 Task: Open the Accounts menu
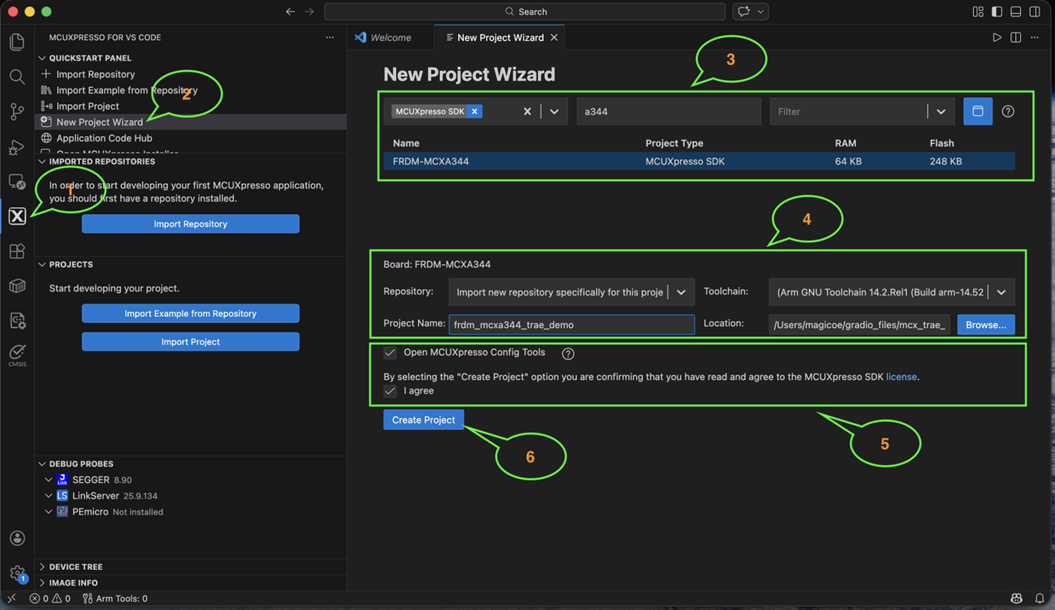(17, 538)
